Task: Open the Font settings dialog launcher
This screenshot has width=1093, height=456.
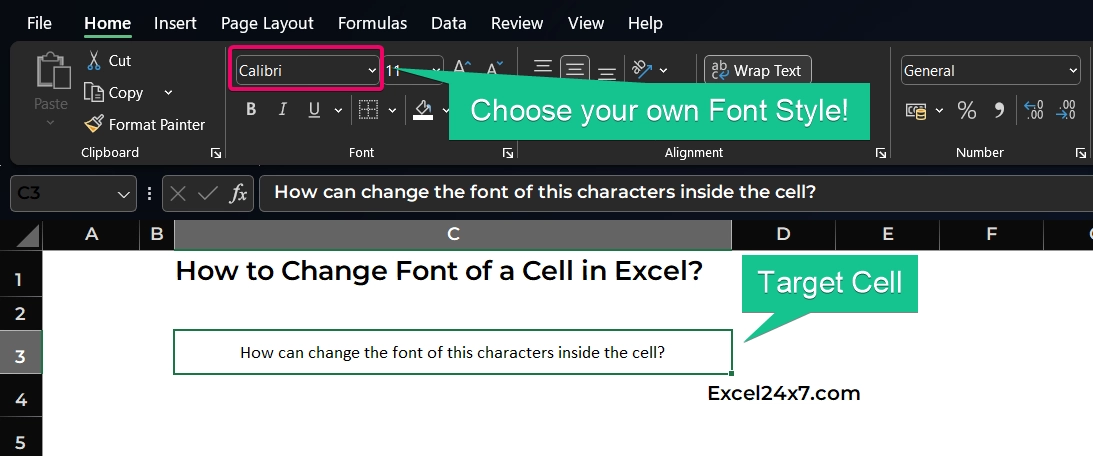Action: tap(507, 153)
